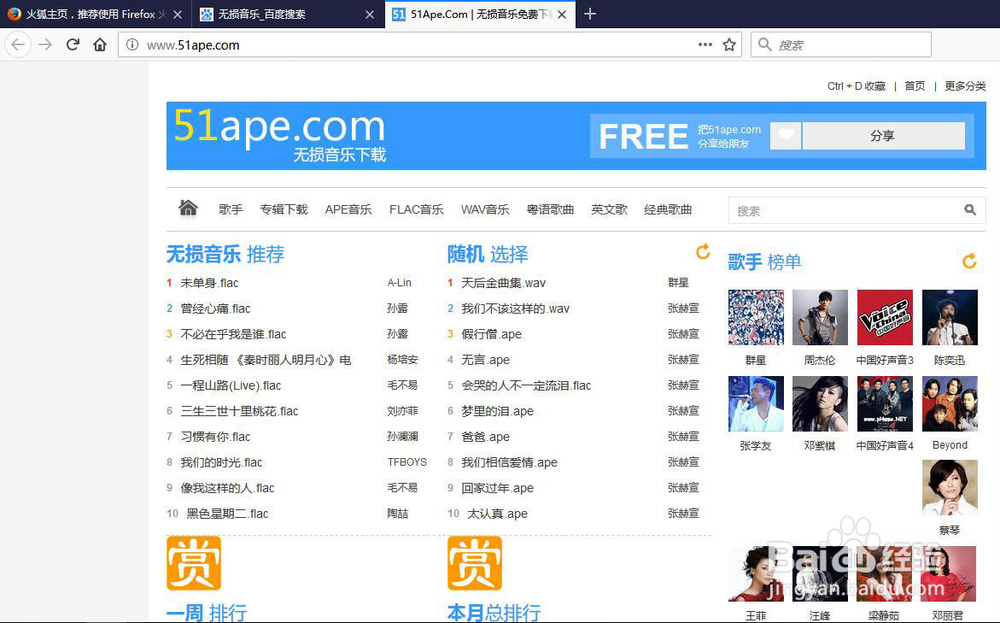Image resolution: width=1000 pixels, height=623 pixels.
Task: Open 陈奕迅 singer thumbnail
Action: point(950,318)
